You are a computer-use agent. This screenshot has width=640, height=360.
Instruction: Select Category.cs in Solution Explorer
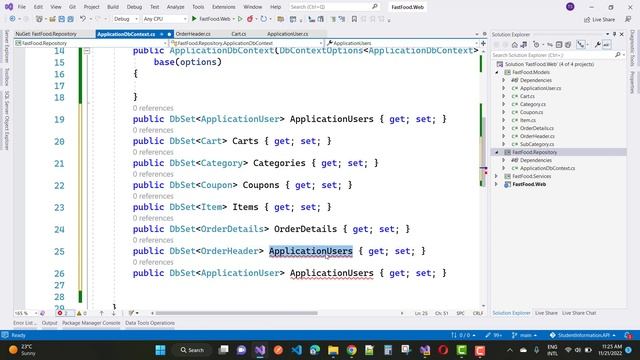pyautogui.click(x=533, y=104)
